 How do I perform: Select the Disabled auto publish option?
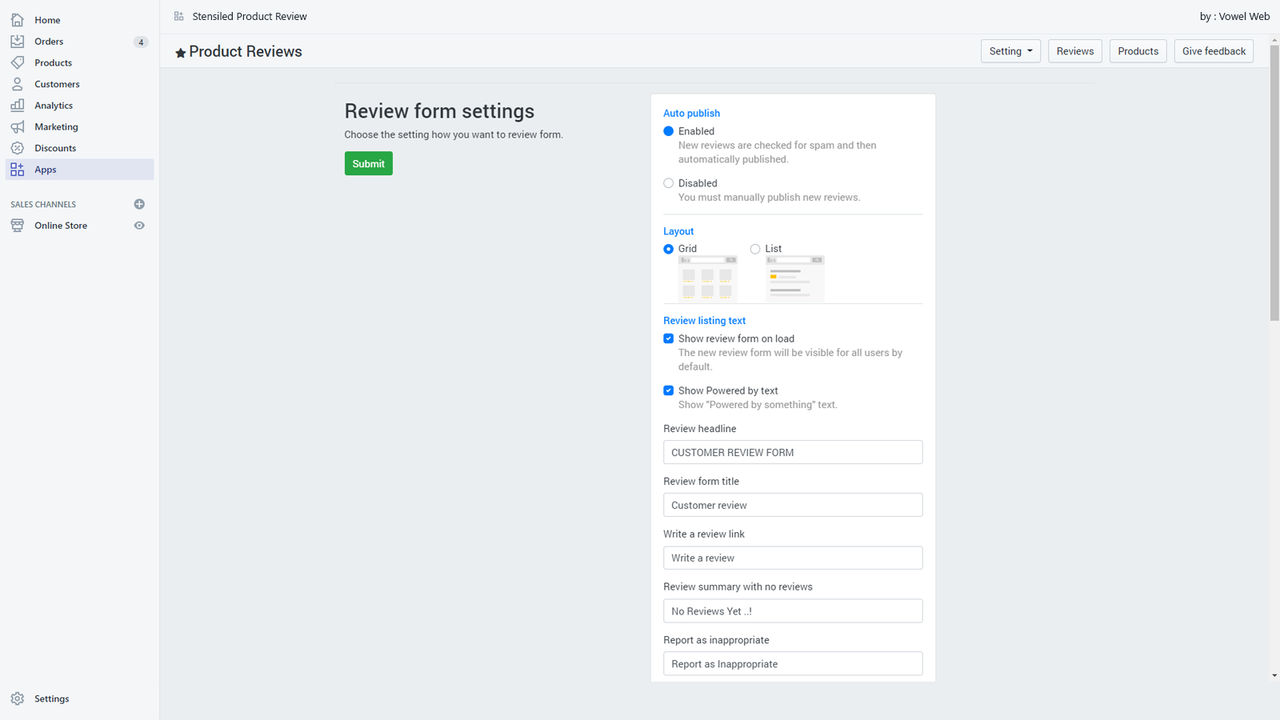(x=668, y=183)
